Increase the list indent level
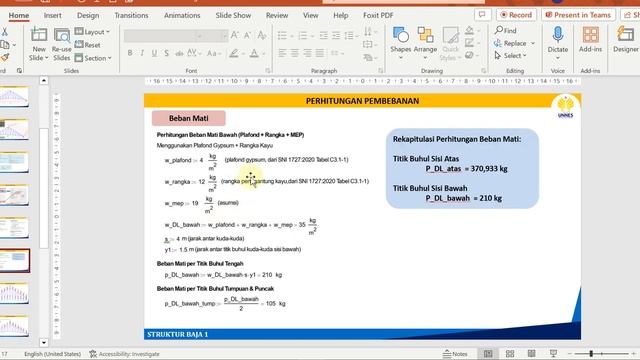This screenshot has width=640, height=360. click(336, 36)
